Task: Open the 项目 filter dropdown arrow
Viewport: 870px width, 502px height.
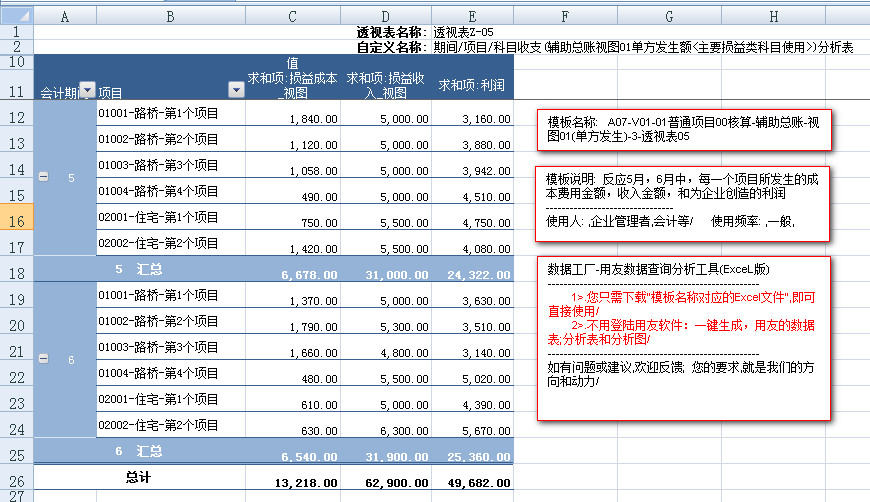Action: click(236, 91)
